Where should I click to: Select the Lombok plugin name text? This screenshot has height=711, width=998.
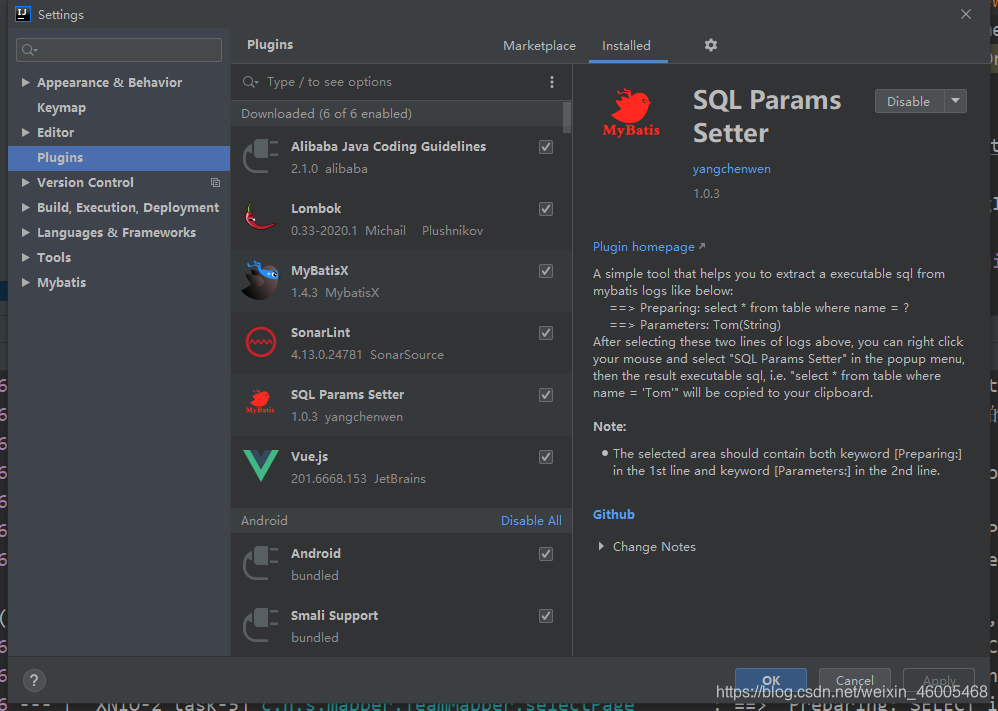click(316, 209)
